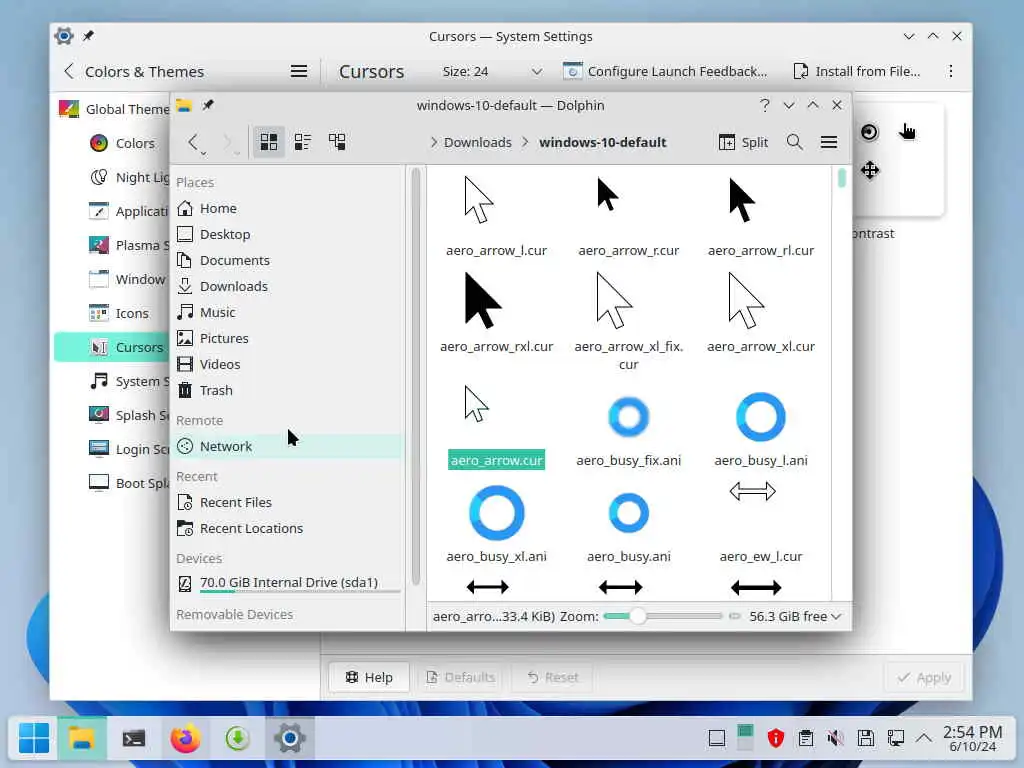Image resolution: width=1024 pixels, height=768 pixels.
Task: Select aero_arrow_xl.cur file
Action: pyautogui.click(x=761, y=312)
